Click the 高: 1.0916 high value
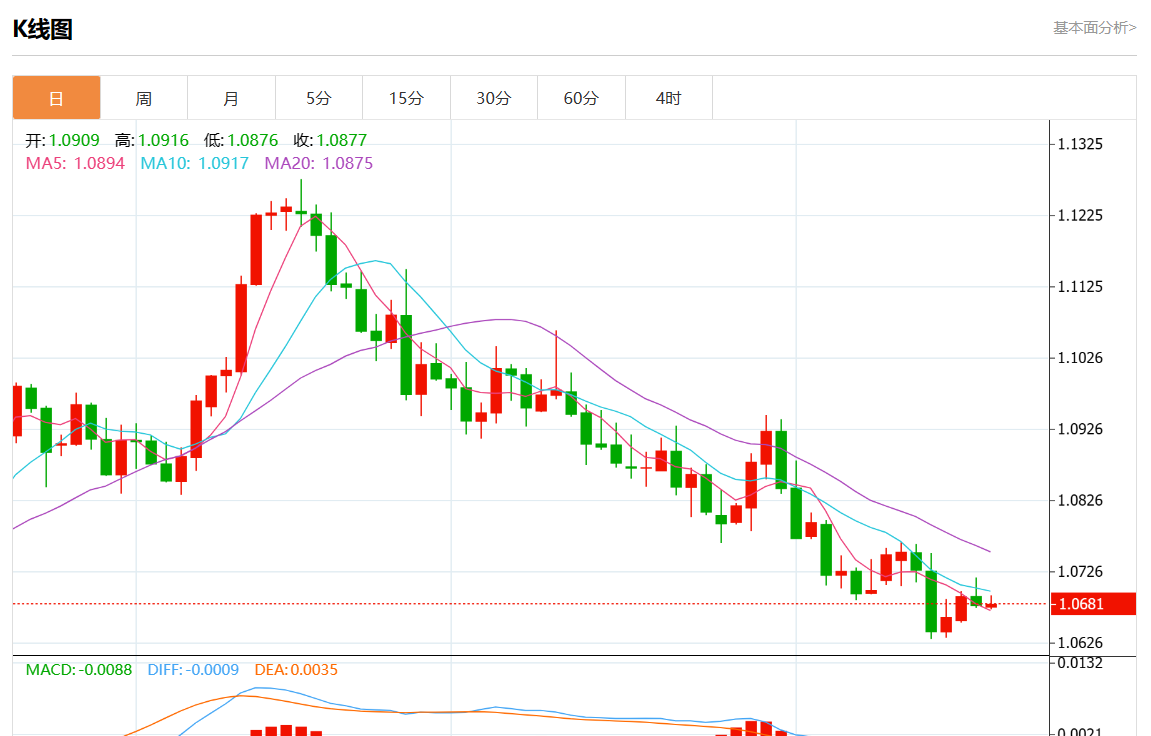Viewport: 1151px width, 736px height. click(152, 140)
